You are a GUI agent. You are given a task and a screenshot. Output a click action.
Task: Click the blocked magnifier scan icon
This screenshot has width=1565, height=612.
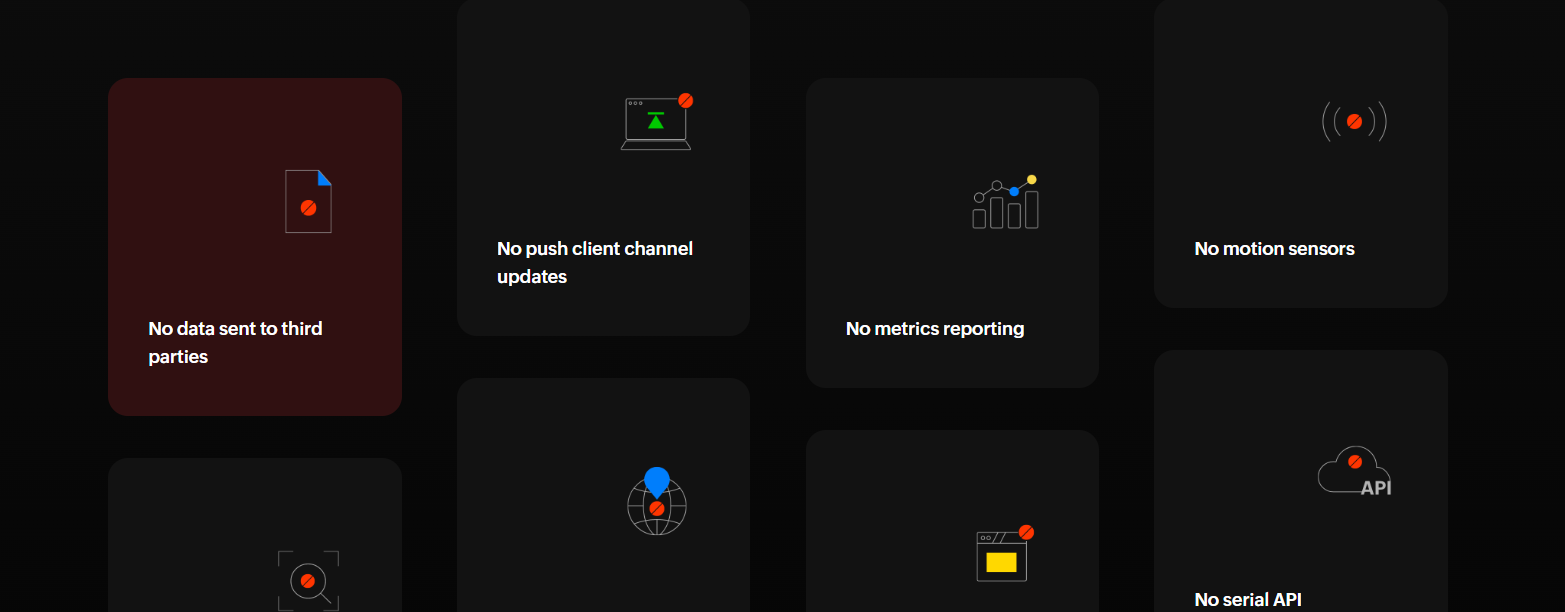308,581
